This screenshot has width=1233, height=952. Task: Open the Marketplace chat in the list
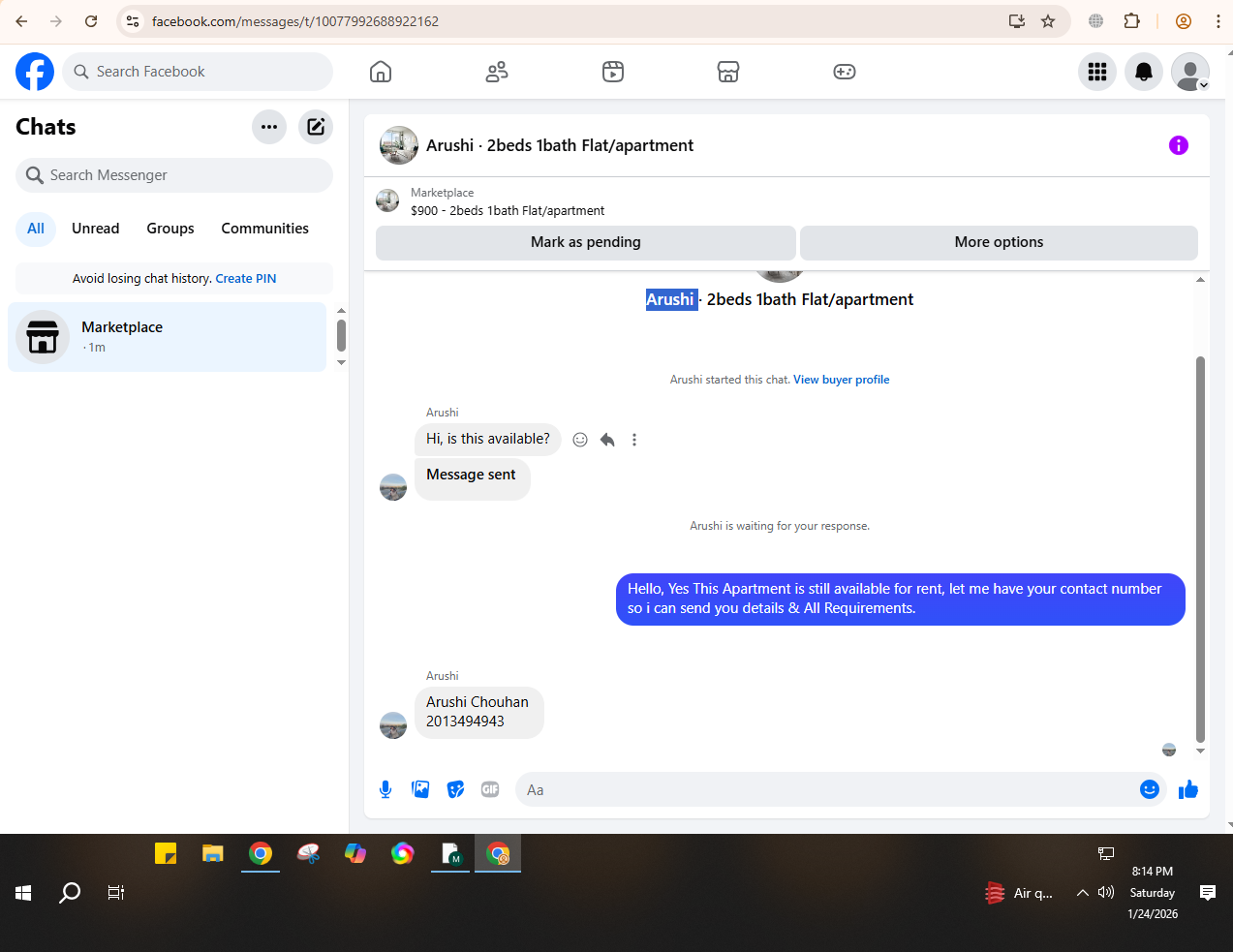pyautogui.click(x=167, y=337)
